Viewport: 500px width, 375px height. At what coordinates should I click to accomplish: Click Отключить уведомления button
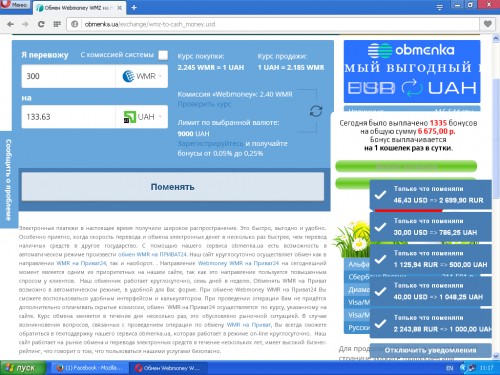(430, 350)
